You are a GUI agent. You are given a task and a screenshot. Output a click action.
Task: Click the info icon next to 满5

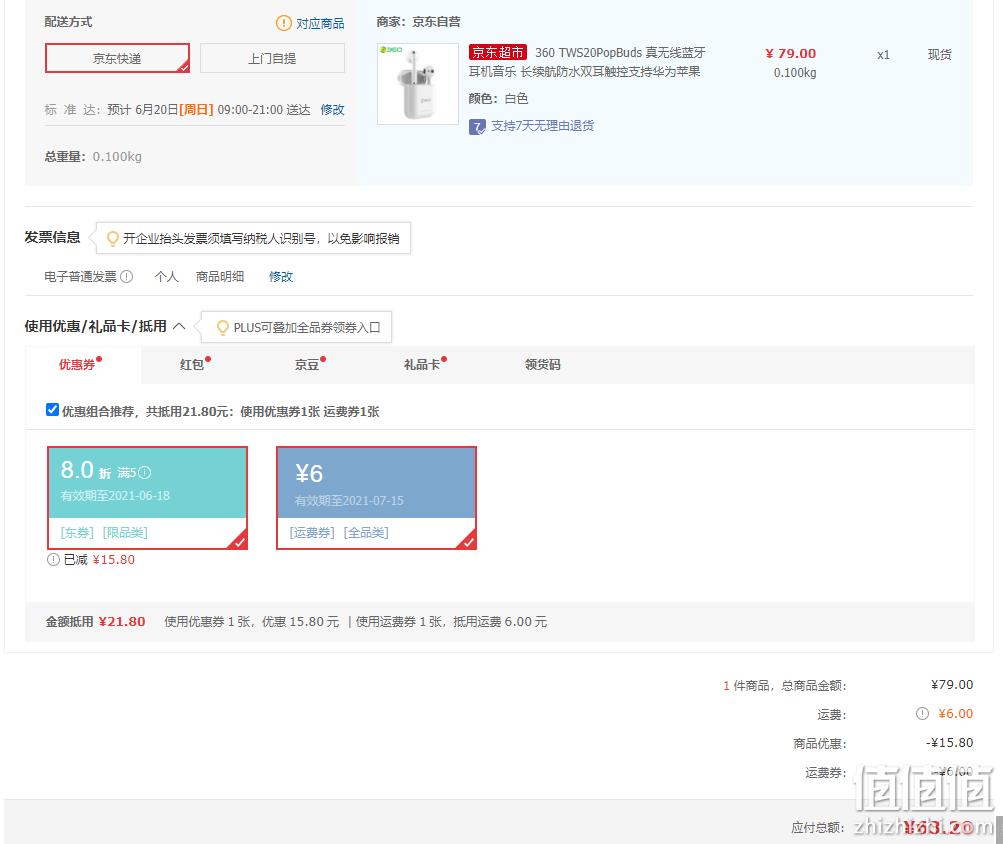[145, 472]
